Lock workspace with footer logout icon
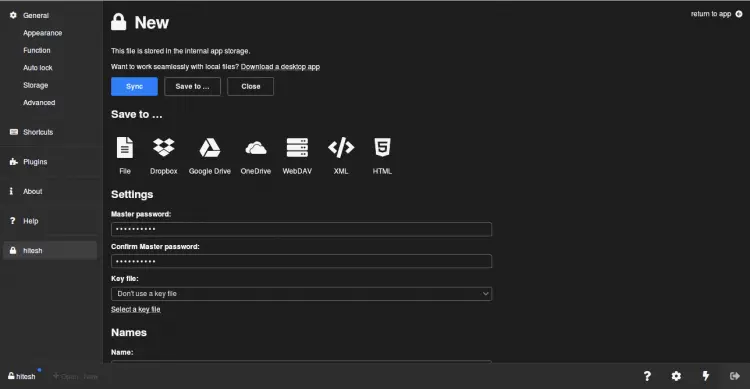Viewport: 750px width, 389px height. click(x=735, y=376)
